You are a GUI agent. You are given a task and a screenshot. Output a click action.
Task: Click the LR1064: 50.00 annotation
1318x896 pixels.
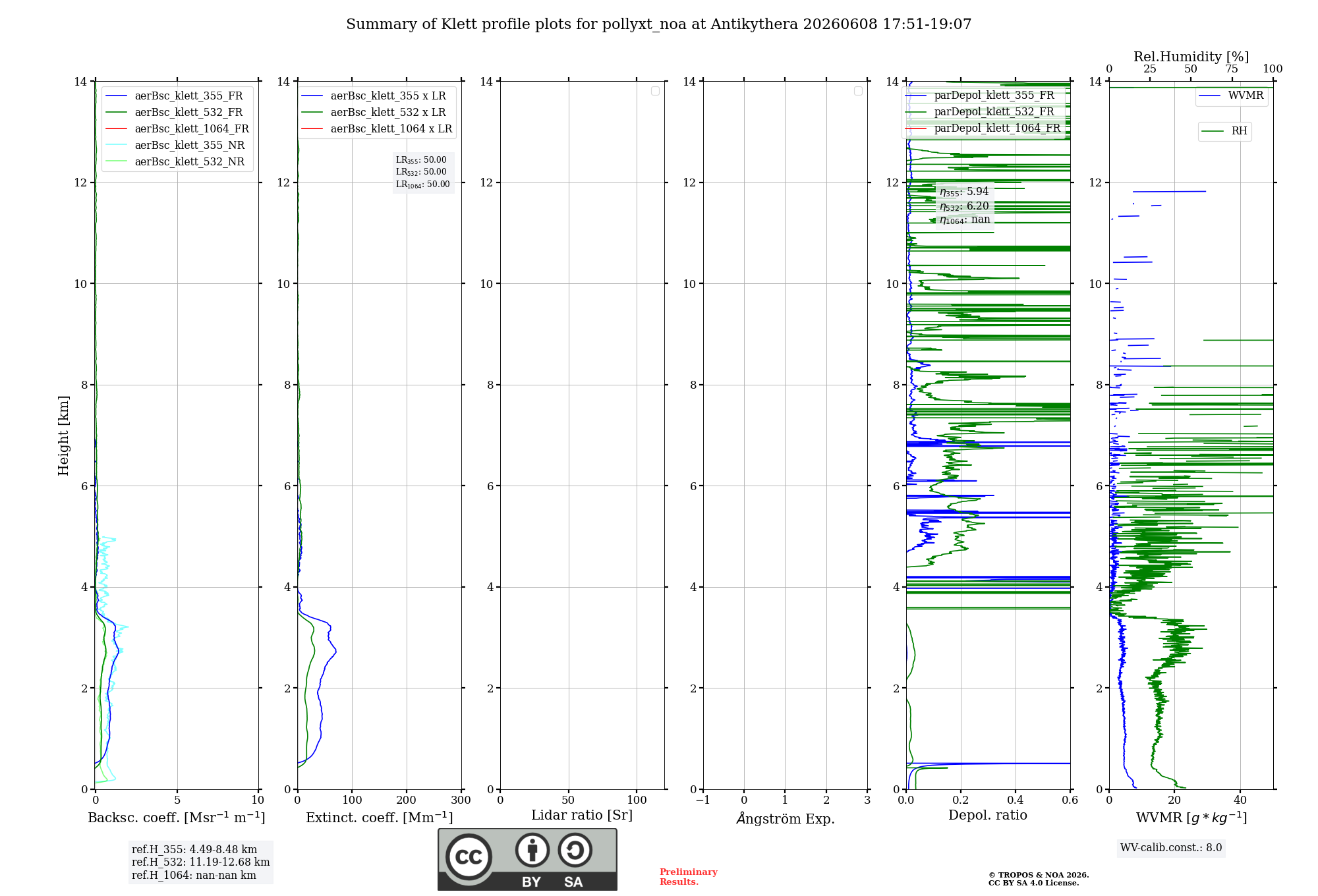[422, 184]
